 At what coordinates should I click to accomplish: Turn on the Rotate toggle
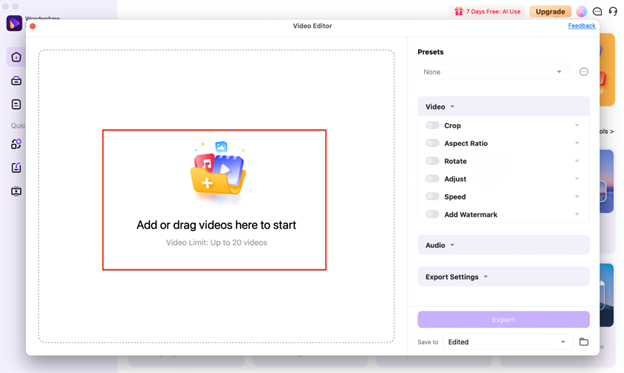432,161
